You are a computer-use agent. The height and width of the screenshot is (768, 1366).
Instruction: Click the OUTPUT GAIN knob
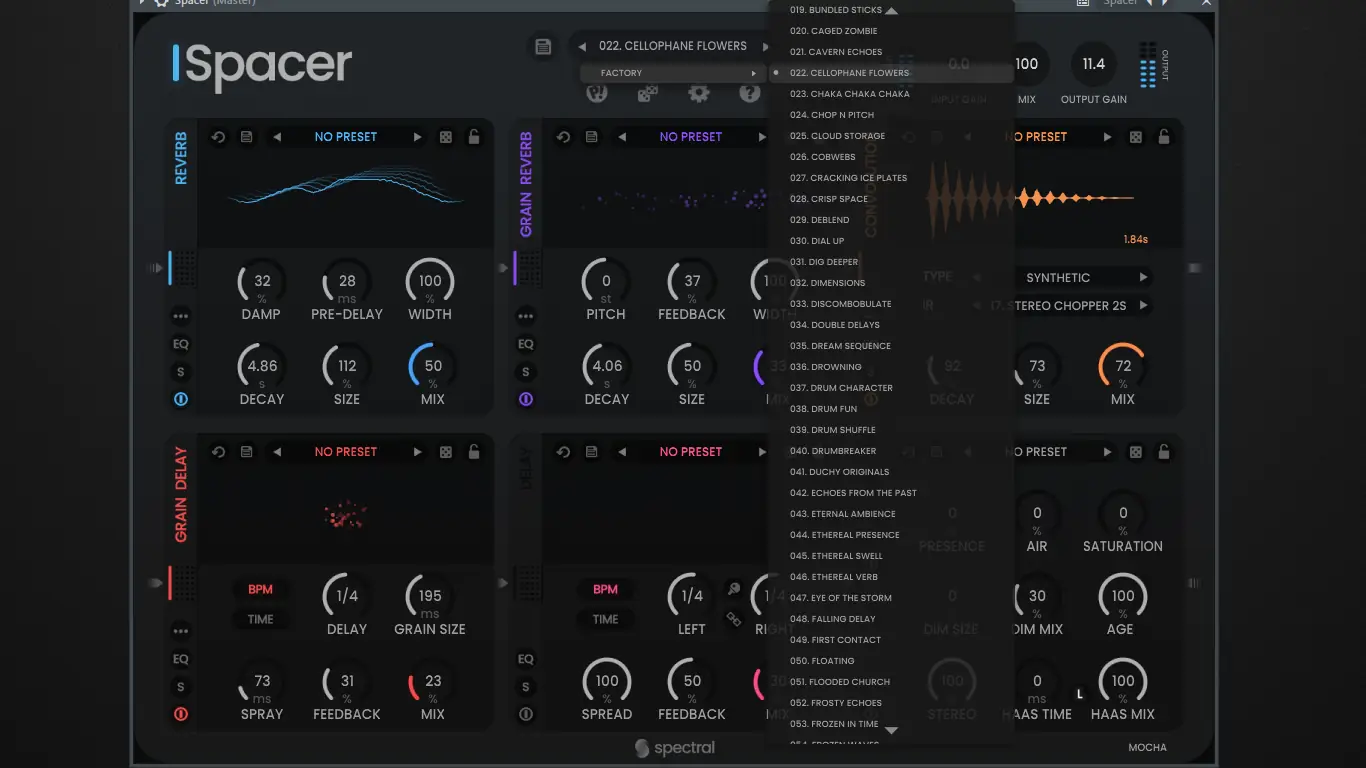click(x=1094, y=64)
